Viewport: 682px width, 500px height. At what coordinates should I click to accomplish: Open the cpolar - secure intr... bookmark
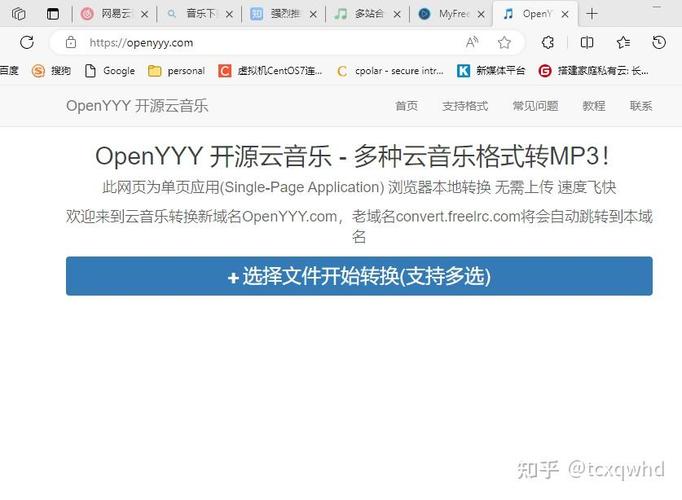click(x=390, y=70)
